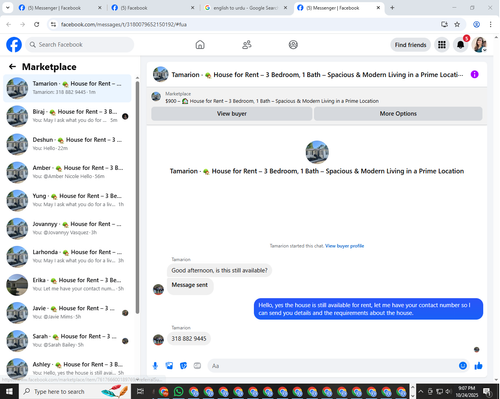Click the install/cast icon in address bar
Image resolution: width=500 pixels, height=399 pixels.
[444, 24]
